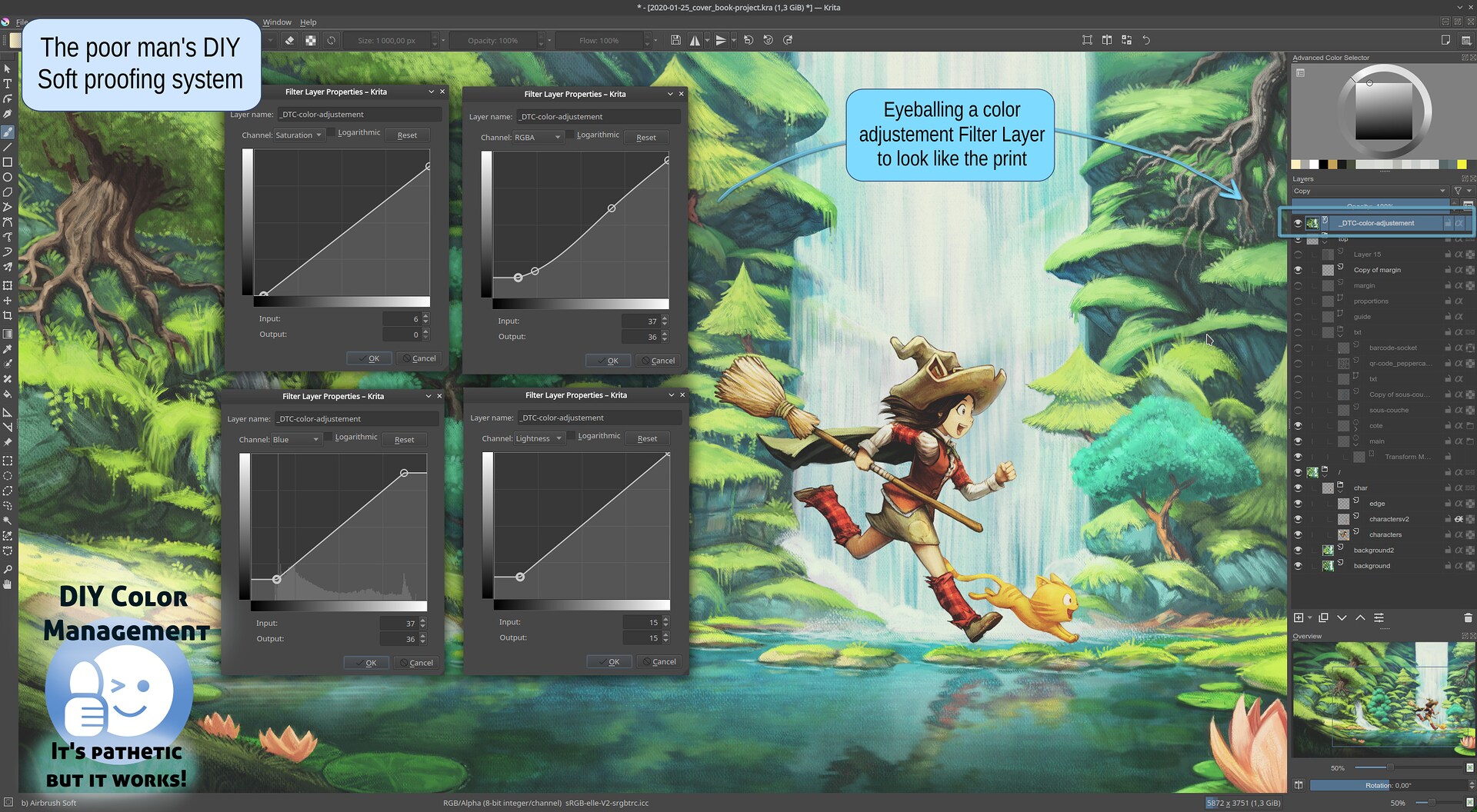1477x812 pixels.
Task: Hide the background2 layer
Action: [x=1298, y=551]
